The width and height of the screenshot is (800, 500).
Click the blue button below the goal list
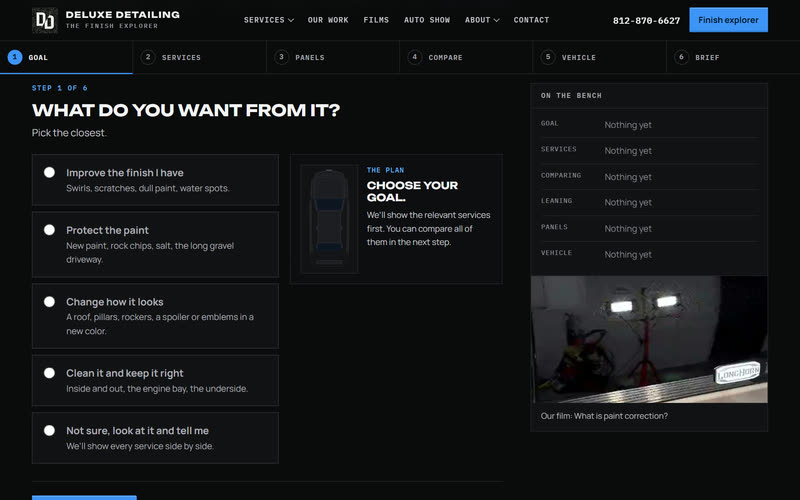(84, 497)
